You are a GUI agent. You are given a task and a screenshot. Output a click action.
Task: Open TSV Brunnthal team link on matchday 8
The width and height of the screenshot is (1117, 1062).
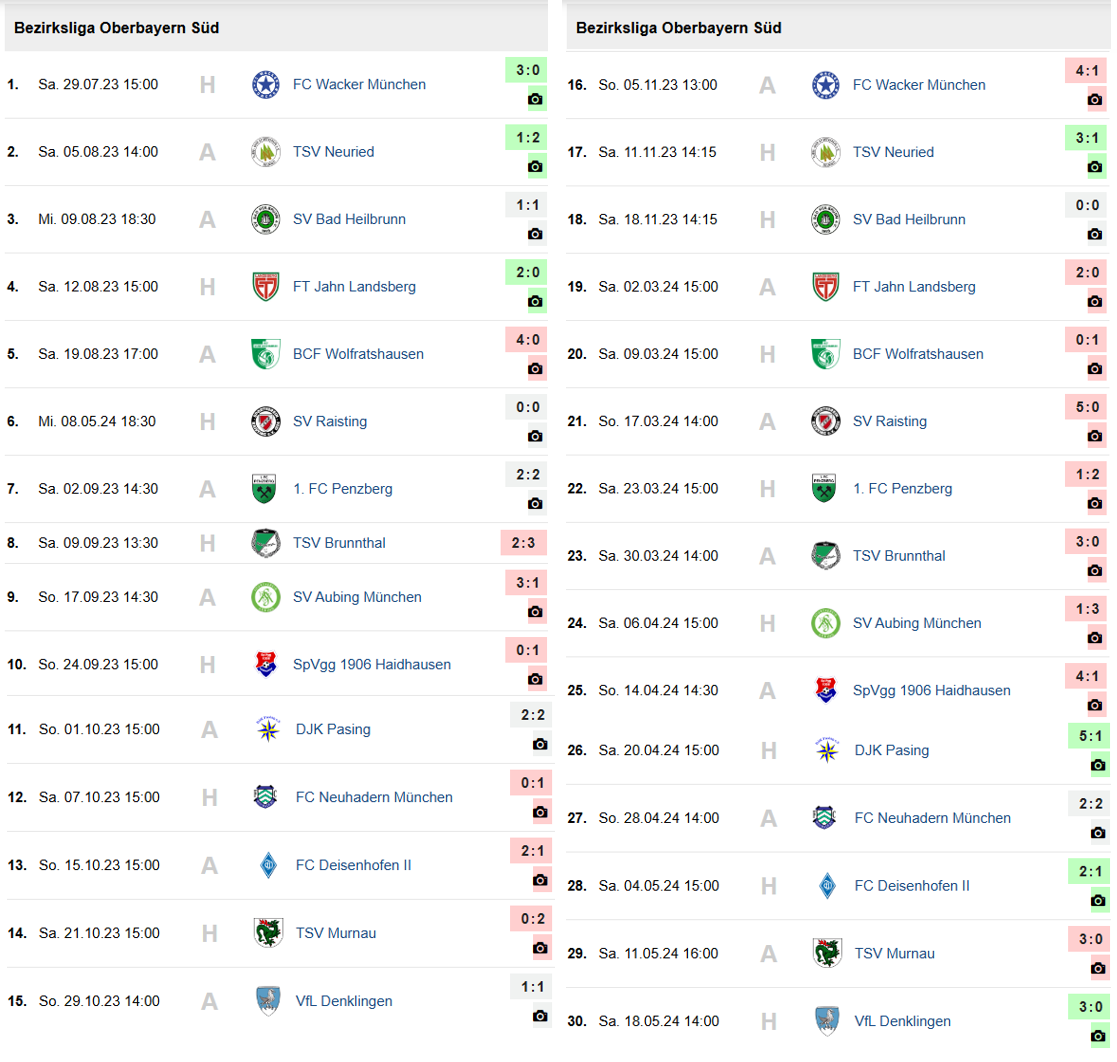339,543
